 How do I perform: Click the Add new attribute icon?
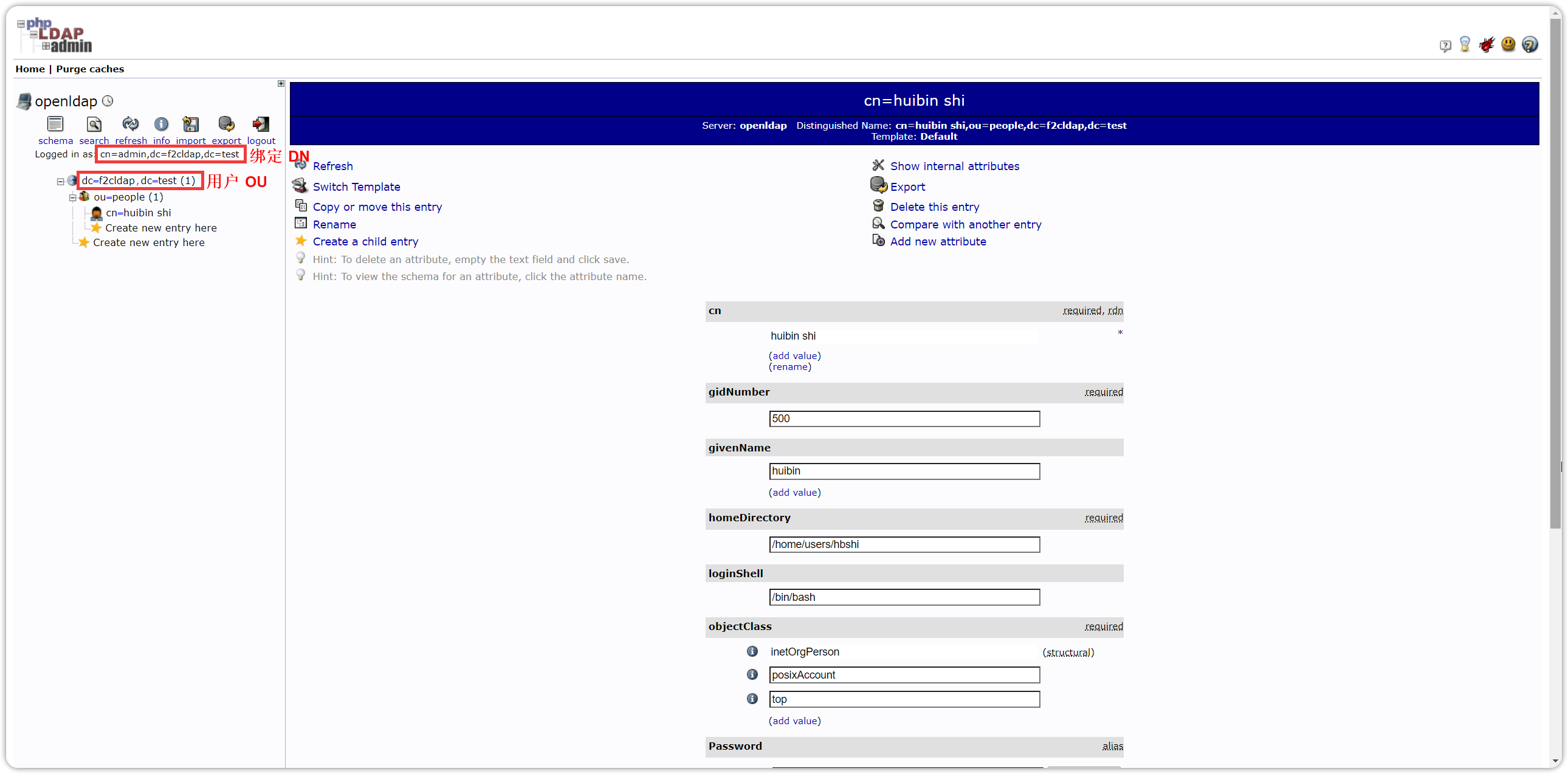click(878, 241)
